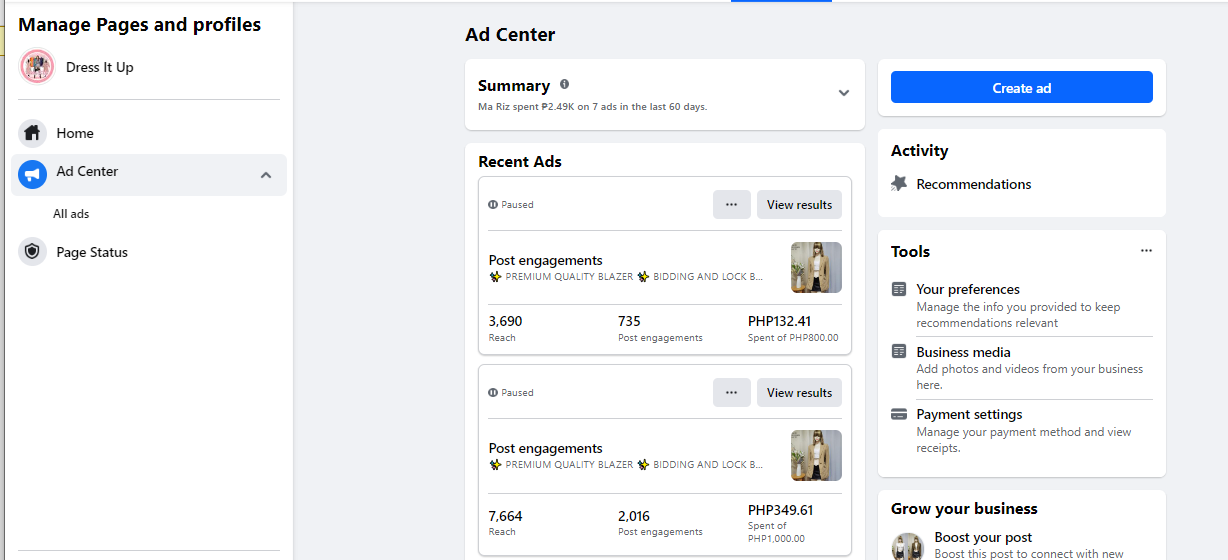Click the Your preferences list icon
The image size is (1228, 560).
coord(899,289)
